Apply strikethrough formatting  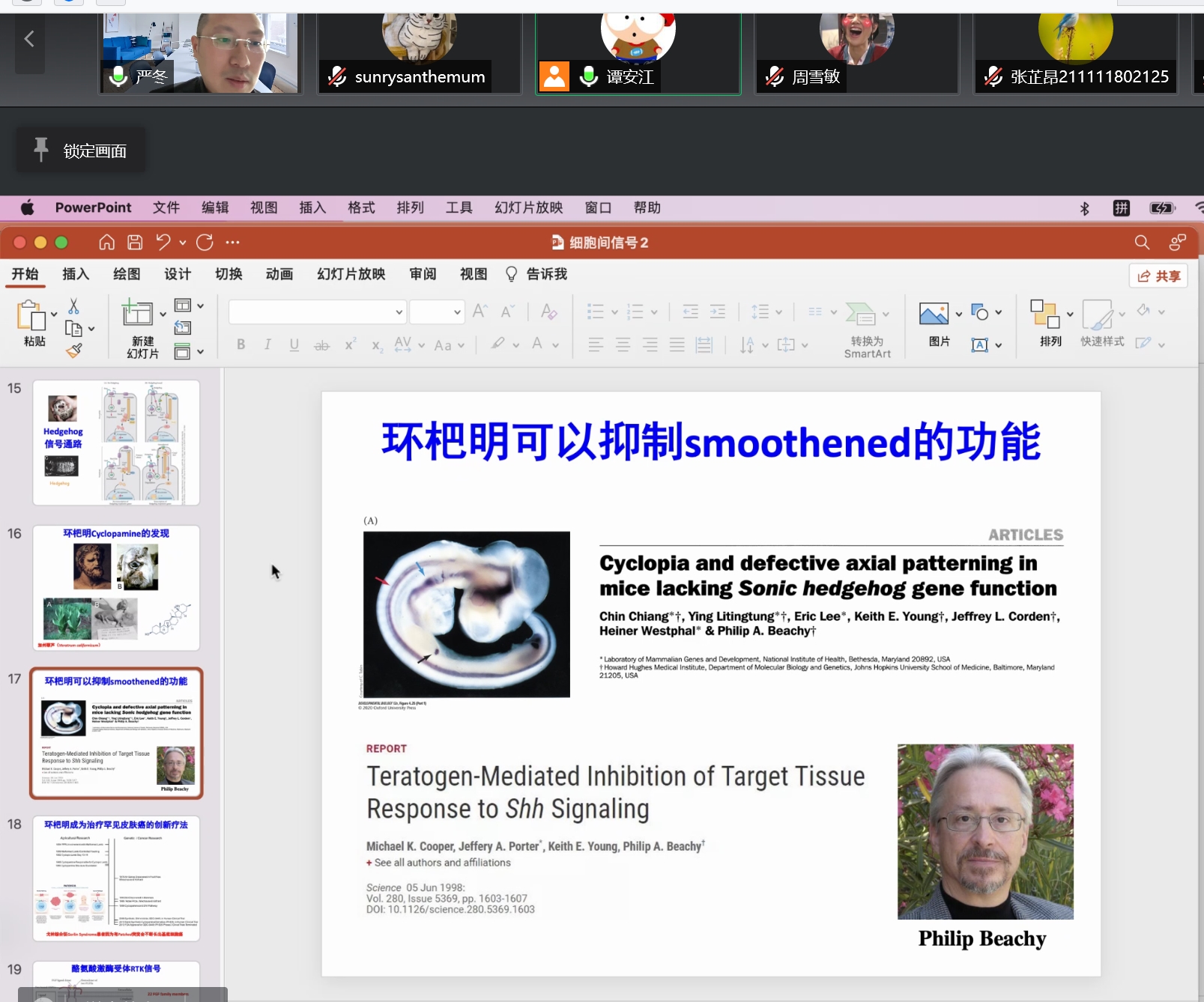[321, 344]
